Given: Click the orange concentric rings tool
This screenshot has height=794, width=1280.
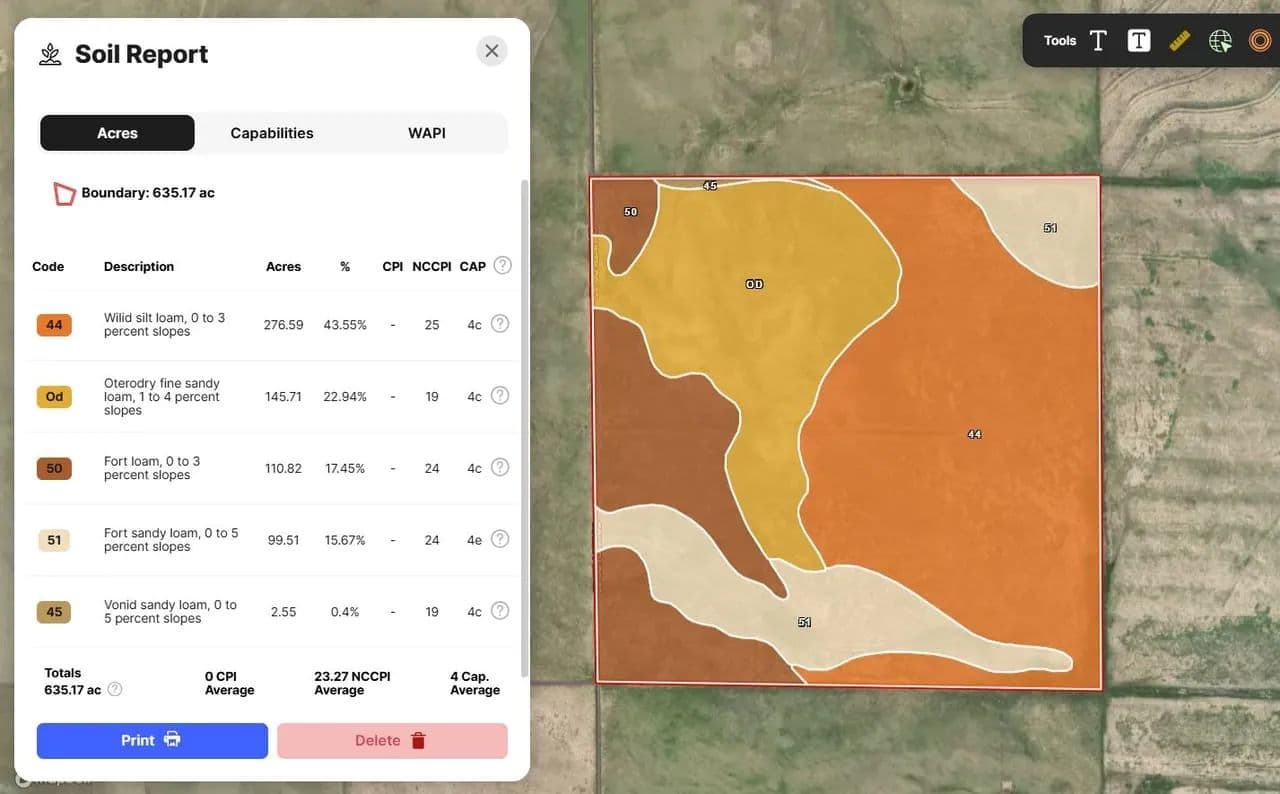Looking at the screenshot, I should [1260, 41].
